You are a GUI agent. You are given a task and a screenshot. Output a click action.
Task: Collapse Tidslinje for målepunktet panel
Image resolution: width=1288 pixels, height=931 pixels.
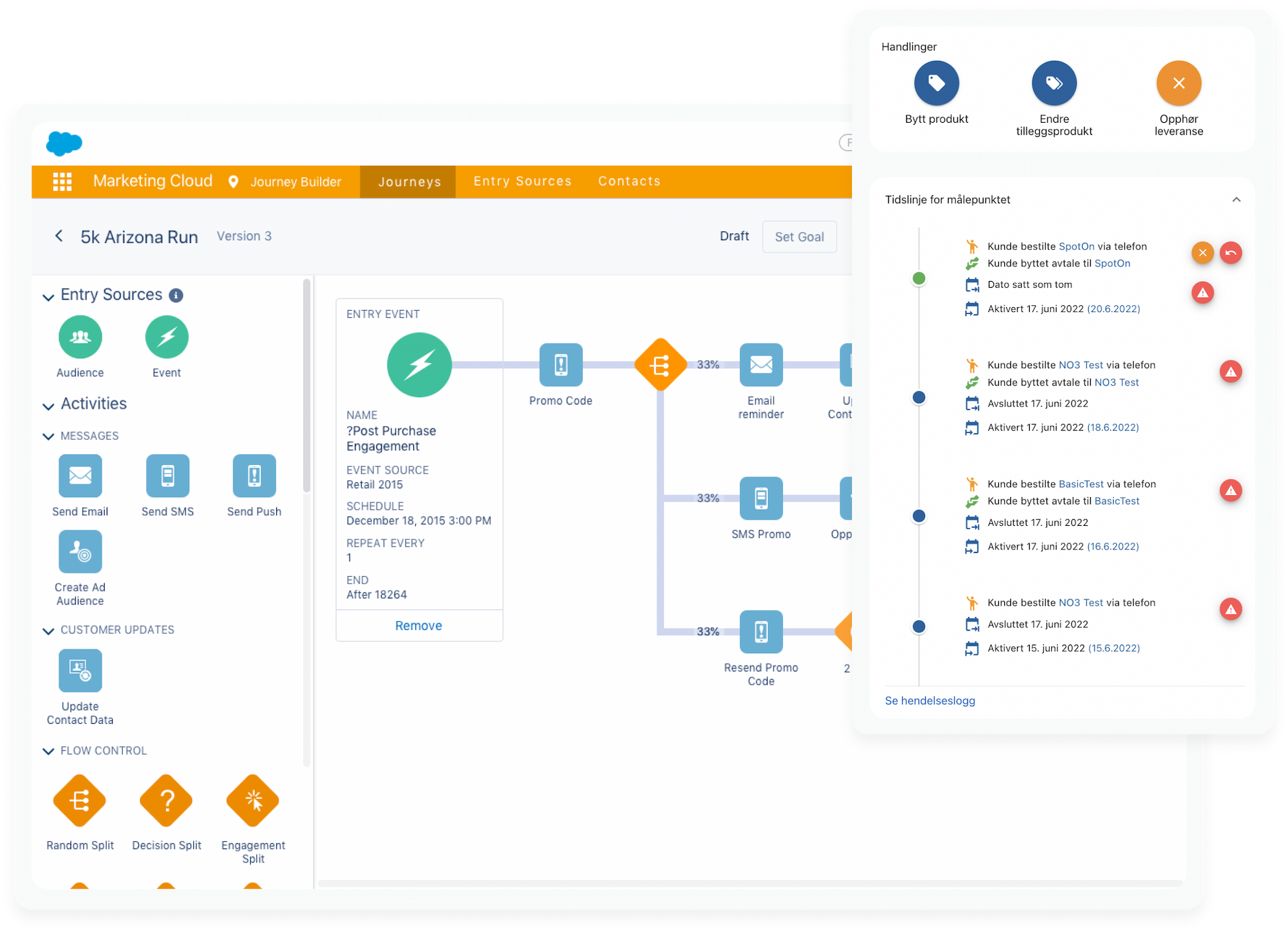coord(1236,200)
